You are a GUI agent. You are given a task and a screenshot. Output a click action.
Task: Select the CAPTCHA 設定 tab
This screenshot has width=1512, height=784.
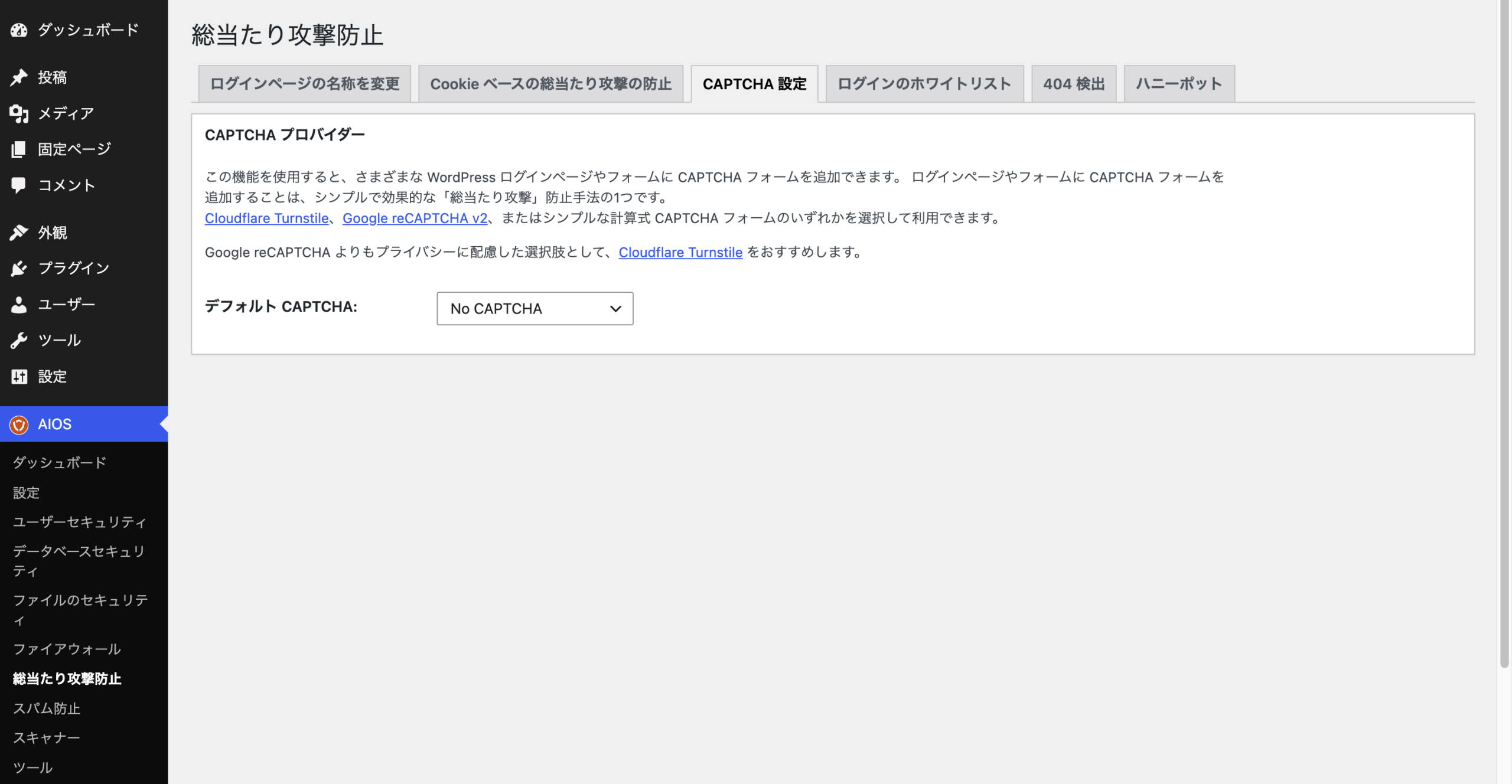pyautogui.click(x=754, y=84)
